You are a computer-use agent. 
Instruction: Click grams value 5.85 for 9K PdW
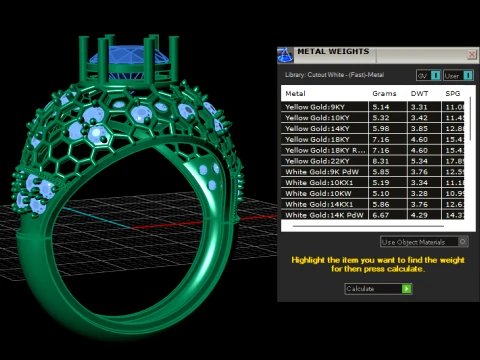click(x=381, y=172)
